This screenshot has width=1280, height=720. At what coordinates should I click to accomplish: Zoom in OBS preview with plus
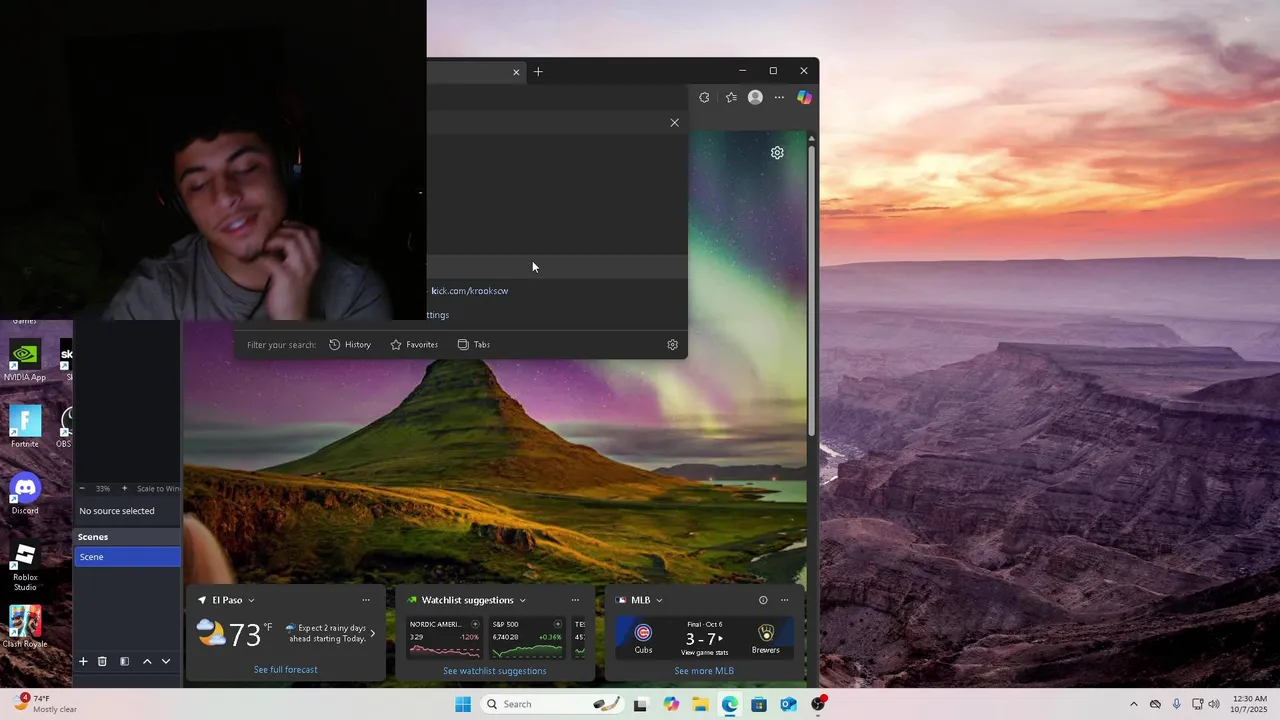(124, 488)
